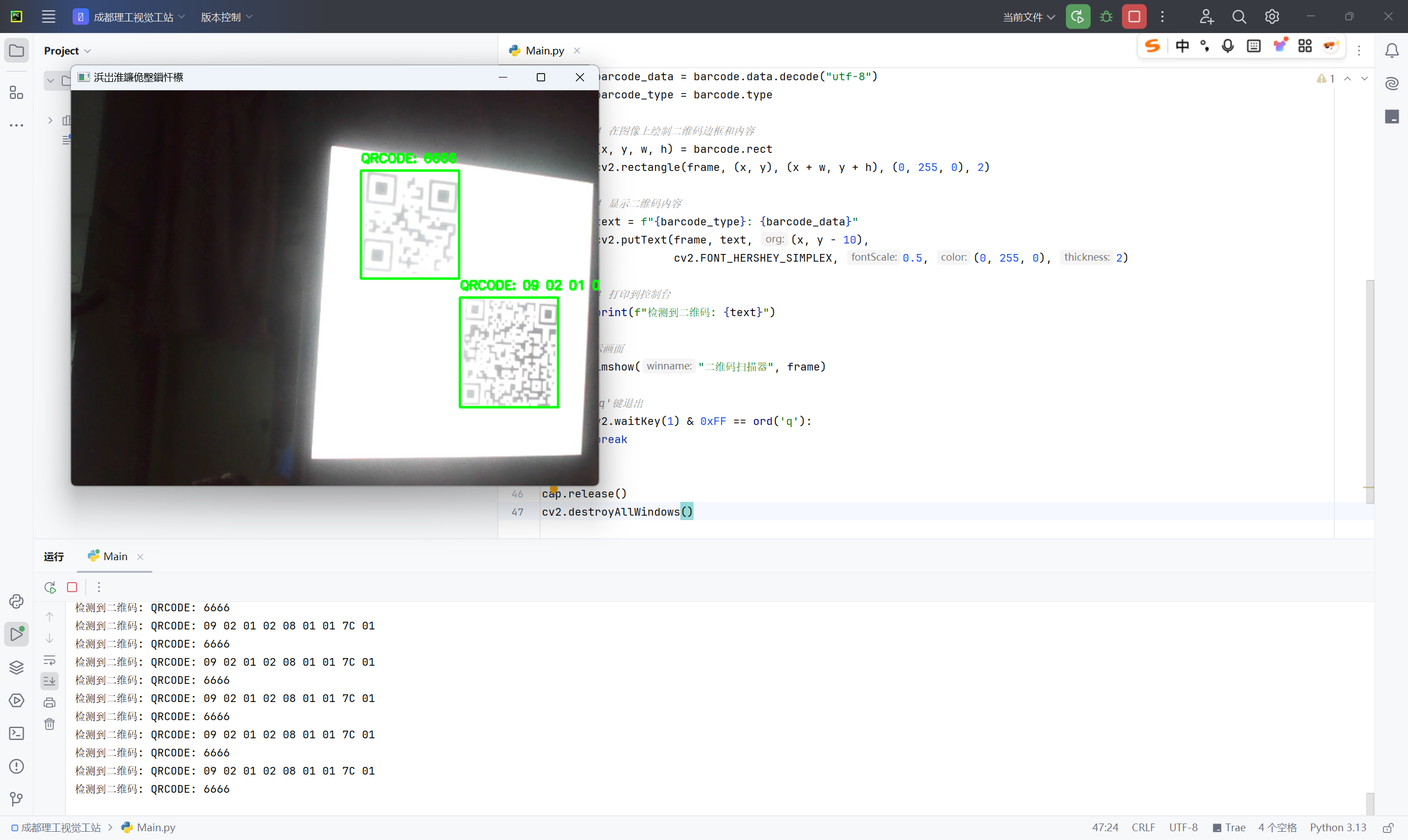Stop the running program with red square

[1134, 17]
